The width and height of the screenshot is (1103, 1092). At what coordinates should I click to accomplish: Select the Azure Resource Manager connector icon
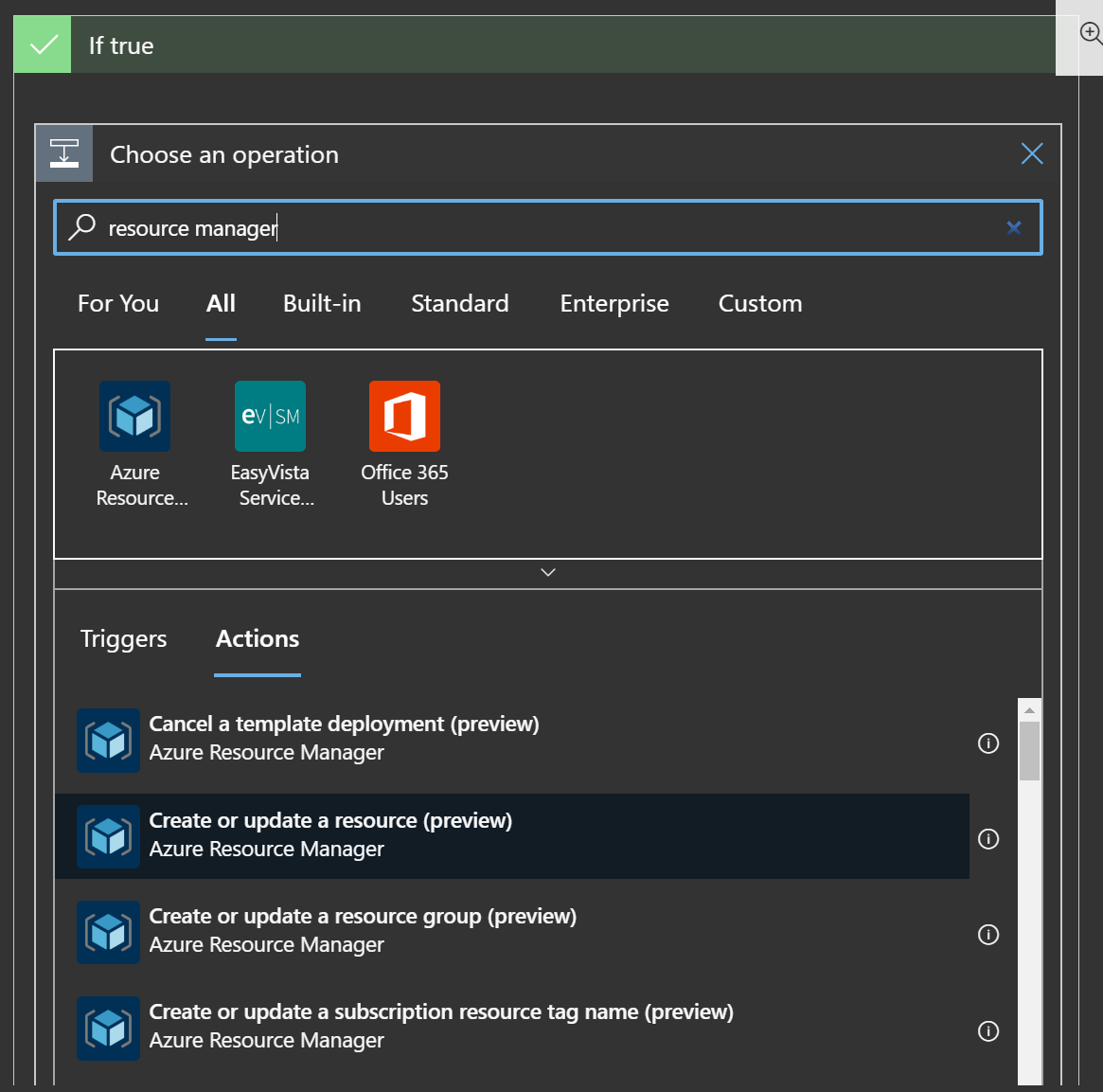click(134, 417)
